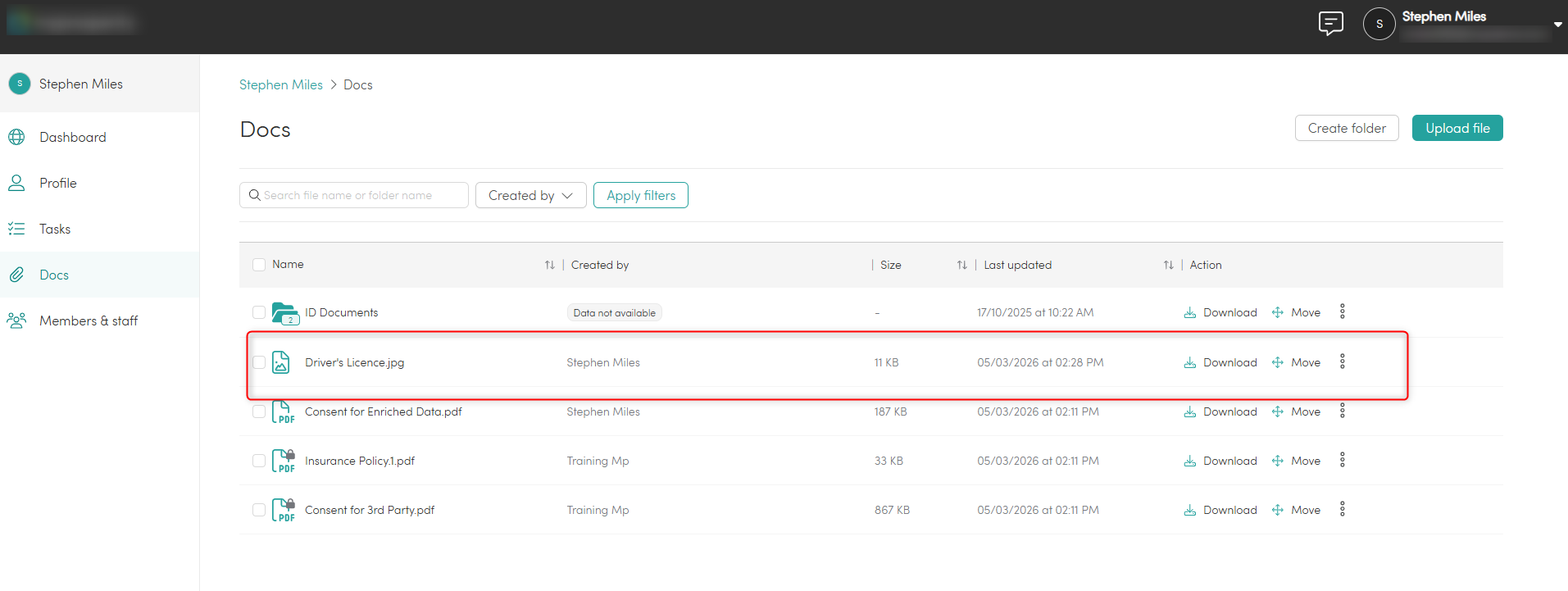1568x591 pixels.
Task: Download Driver's Licence.jpg
Action: [1220, 362]
